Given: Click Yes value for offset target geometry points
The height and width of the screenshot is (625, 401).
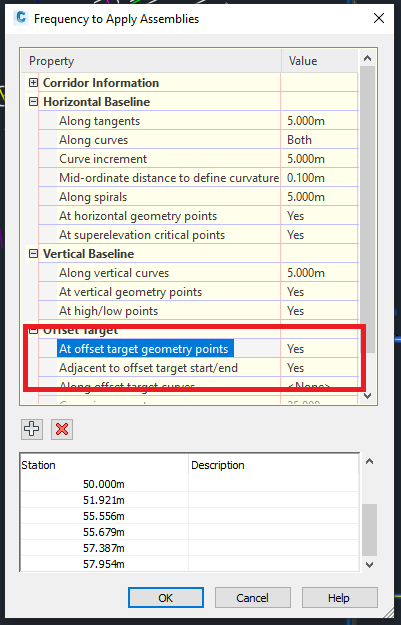Looking at the screenshot, I should tap(295, 349).
